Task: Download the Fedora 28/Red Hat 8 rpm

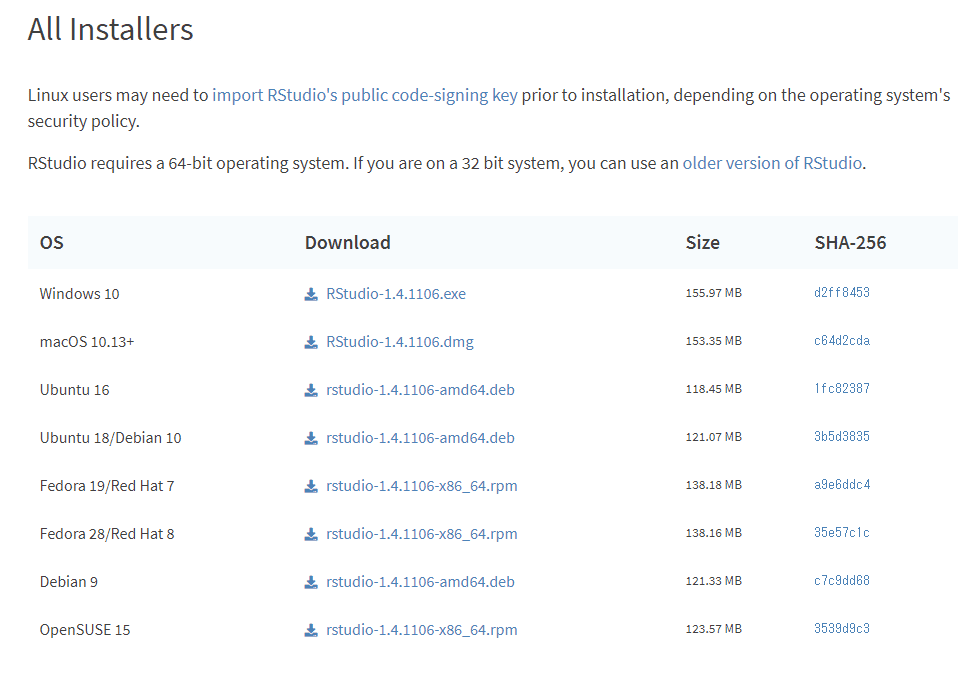Action: coord(421,534)
